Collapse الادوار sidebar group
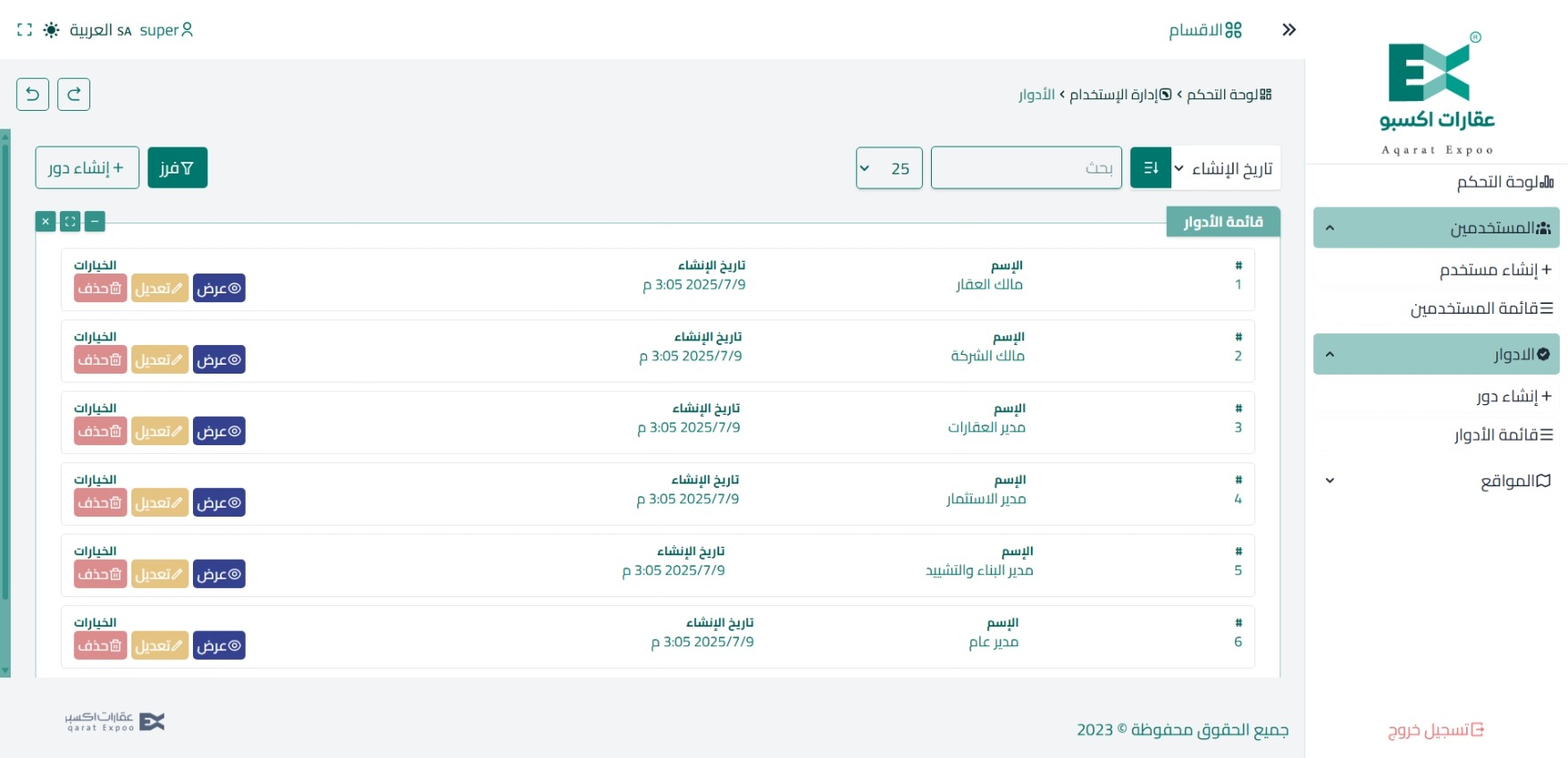 (x=1436, y=354)
